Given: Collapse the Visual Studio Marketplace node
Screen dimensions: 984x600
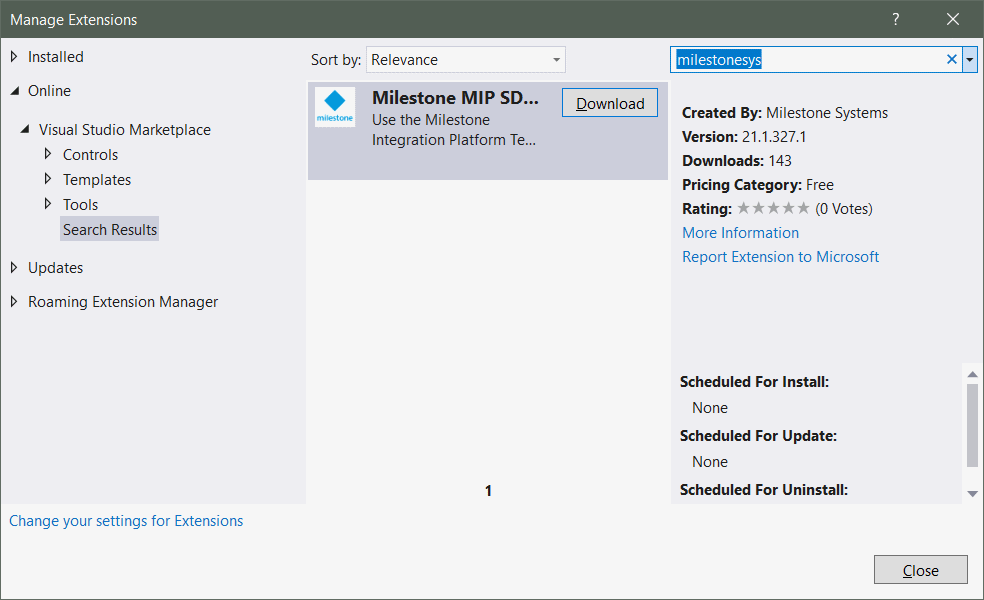Looking at the screenshot, I should click(x=25, y=129).
